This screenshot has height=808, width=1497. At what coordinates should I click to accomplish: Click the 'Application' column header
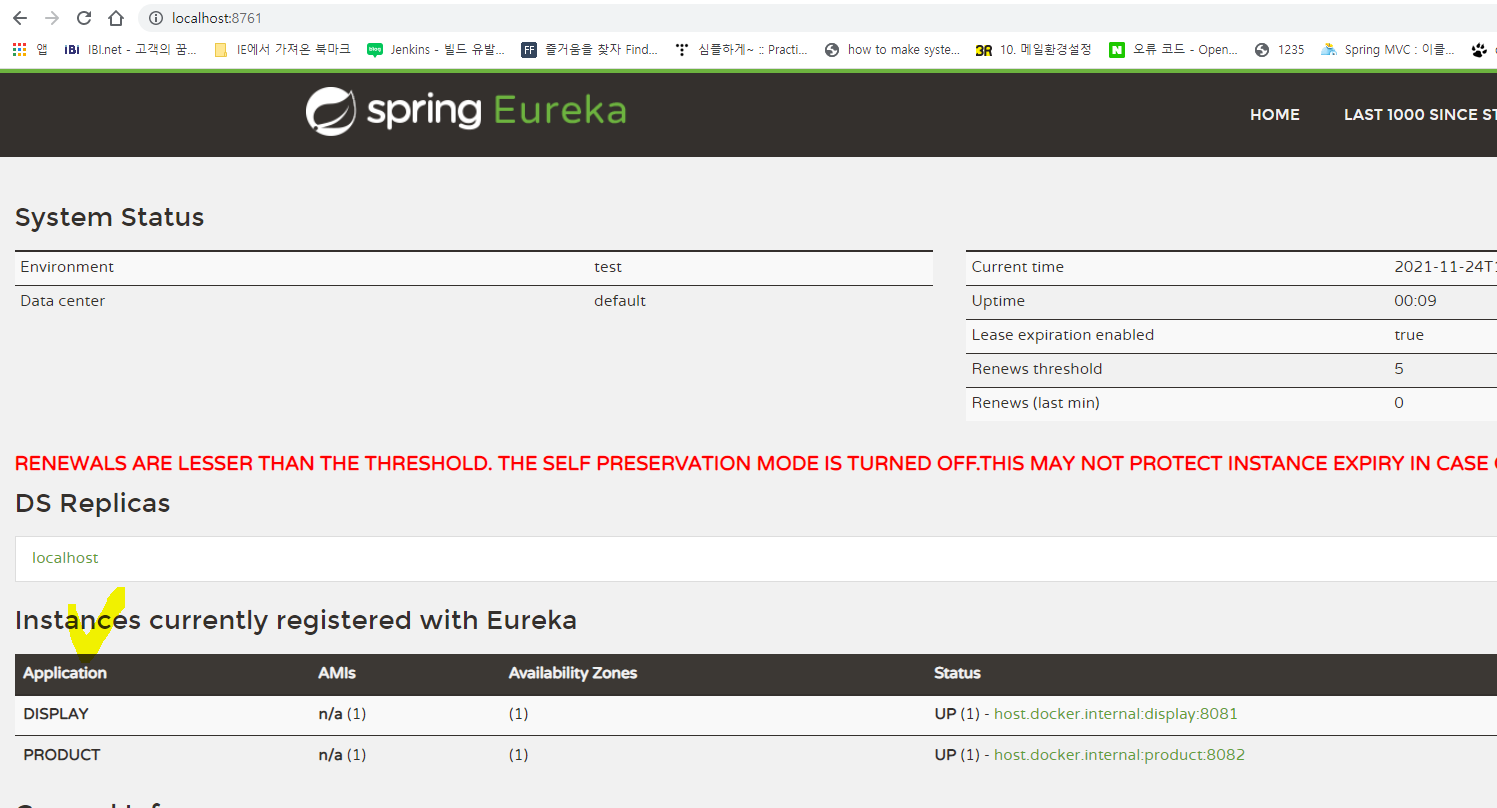[x=65, y=673]
